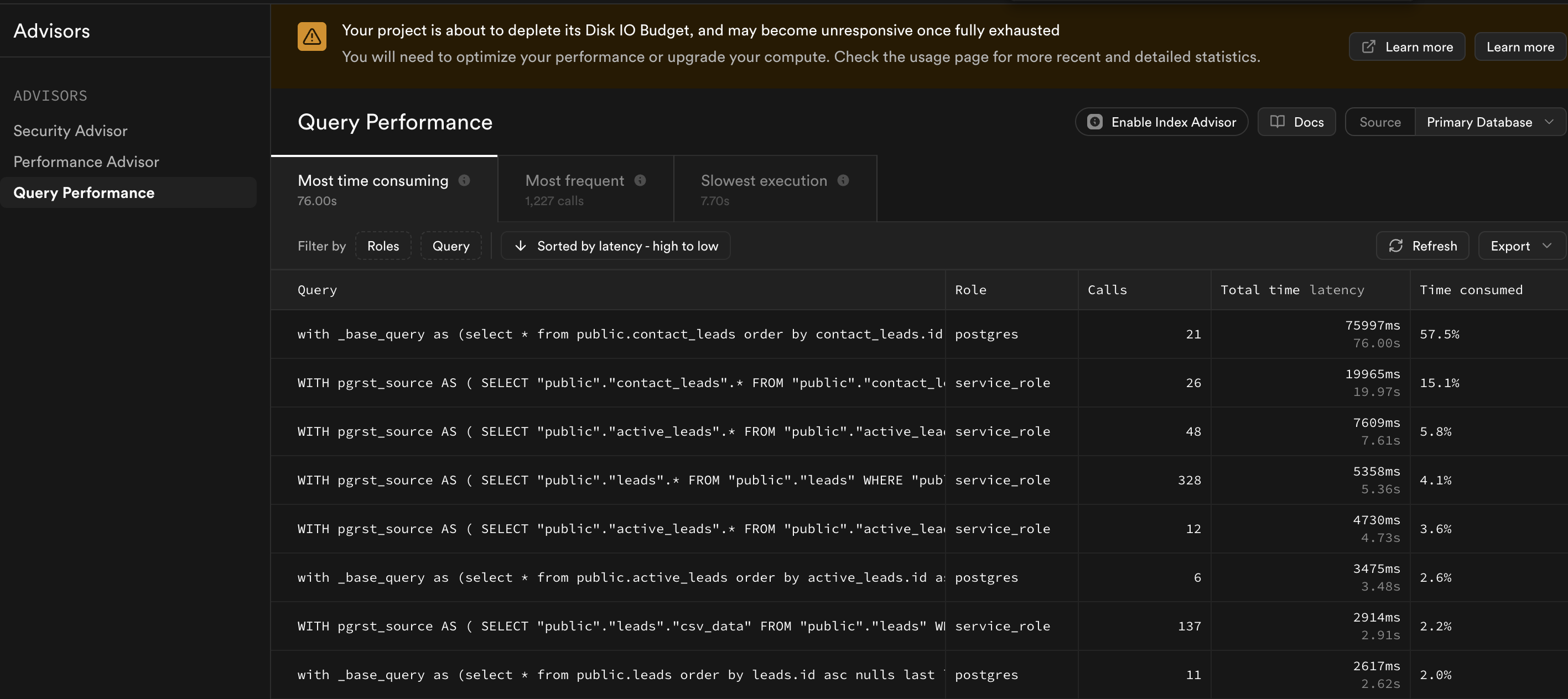Image resolution: width=1568 pixels, height=699 pixels.
Task: Open the Primary Database source dropdown
Action: (x=1489, y=122)
